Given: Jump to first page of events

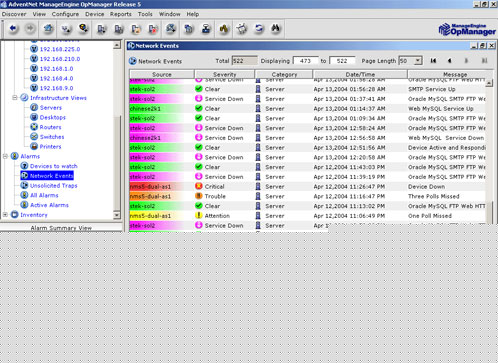Looking at the screenshot, I should tap(433, 61).
